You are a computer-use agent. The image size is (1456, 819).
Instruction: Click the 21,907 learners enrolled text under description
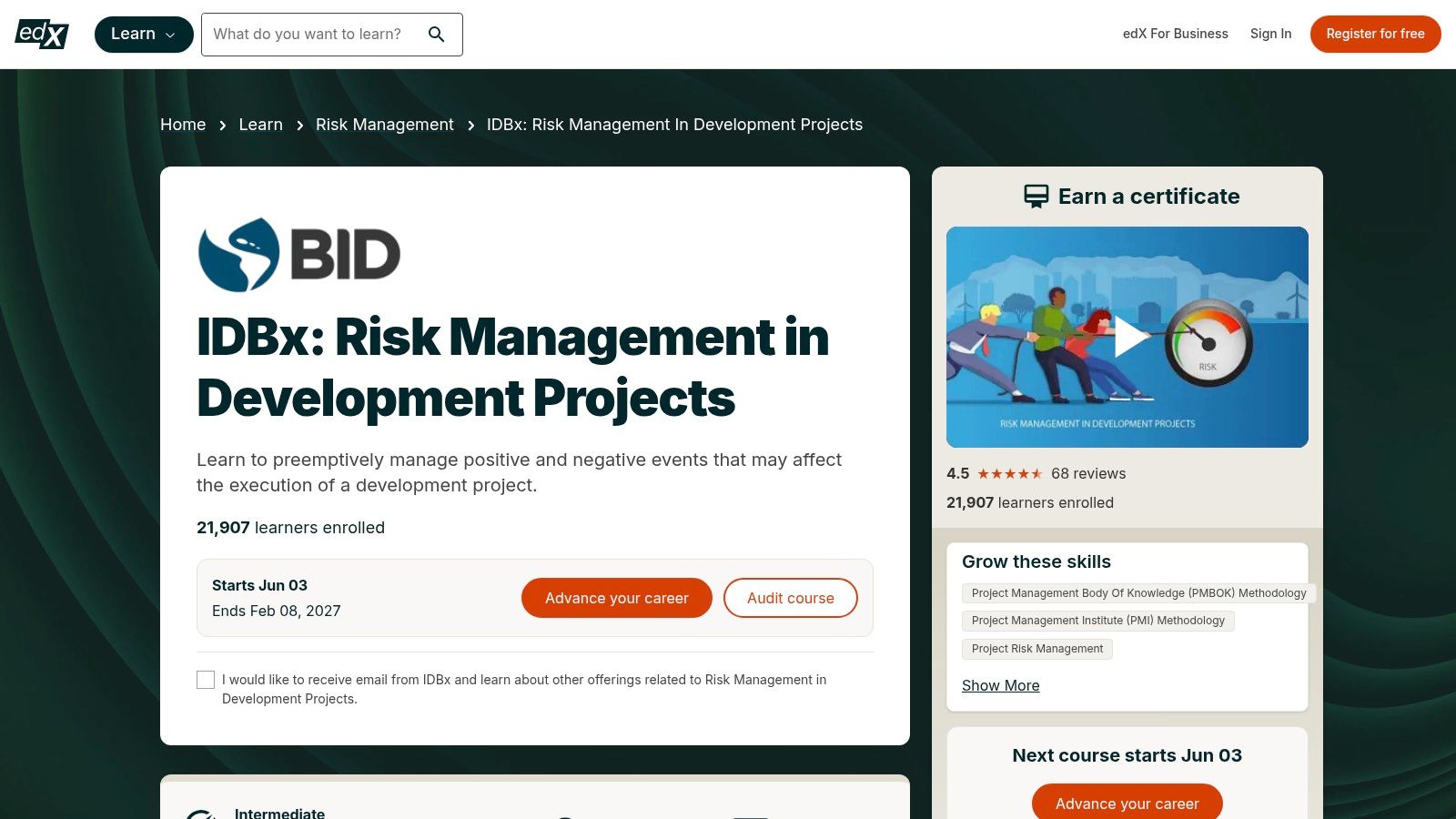coord(290,528)
